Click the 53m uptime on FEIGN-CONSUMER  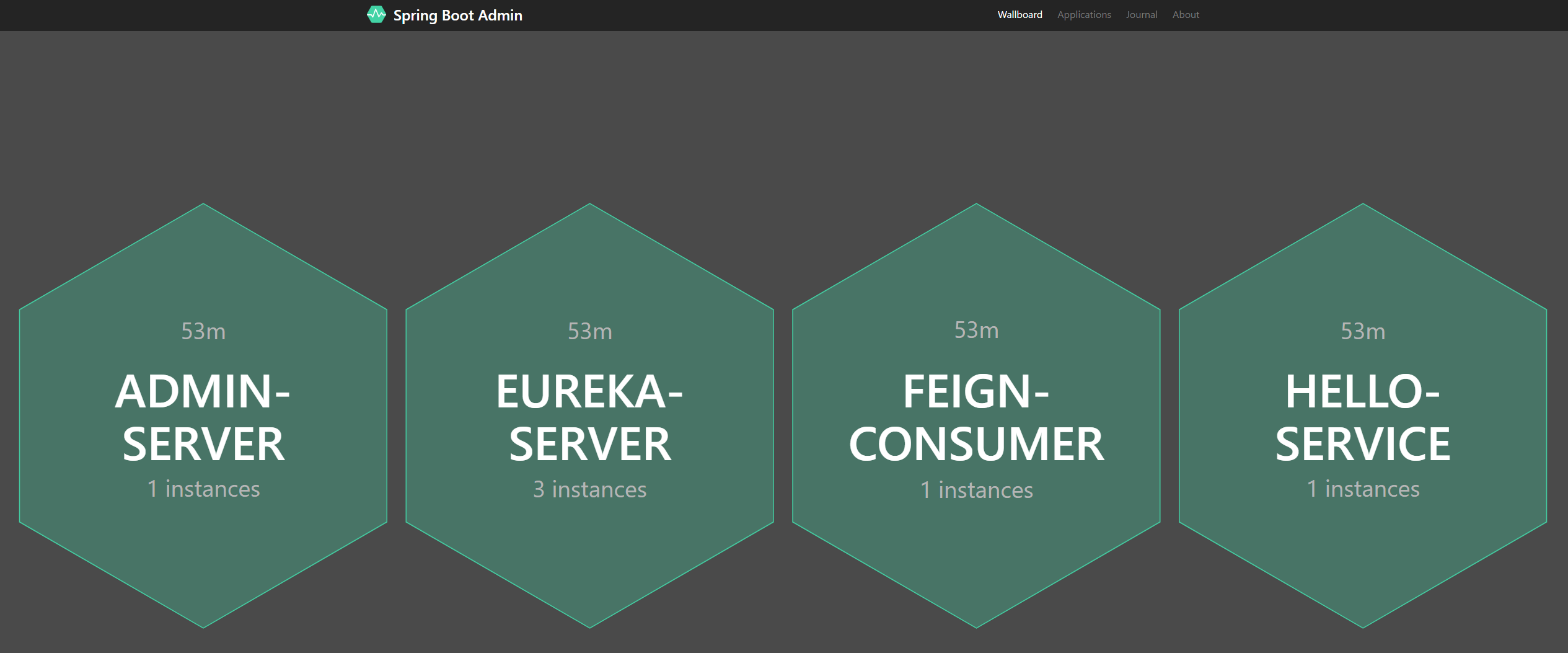(976, 330)
